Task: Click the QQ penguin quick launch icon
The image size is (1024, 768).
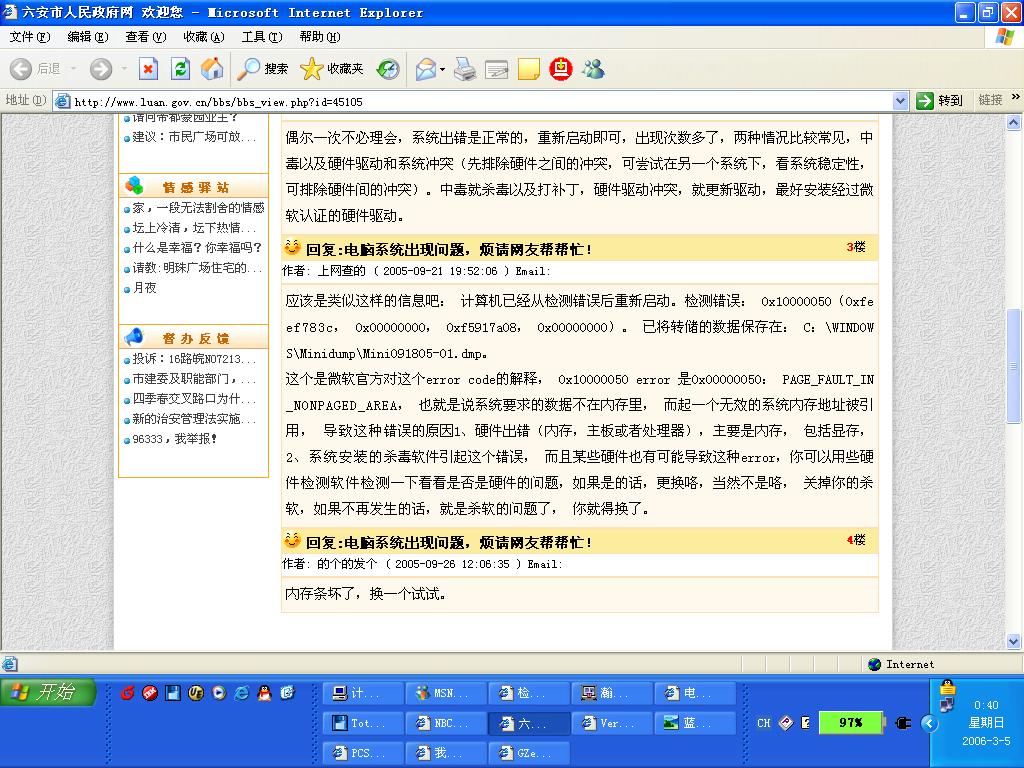Action: pos(264,692)
